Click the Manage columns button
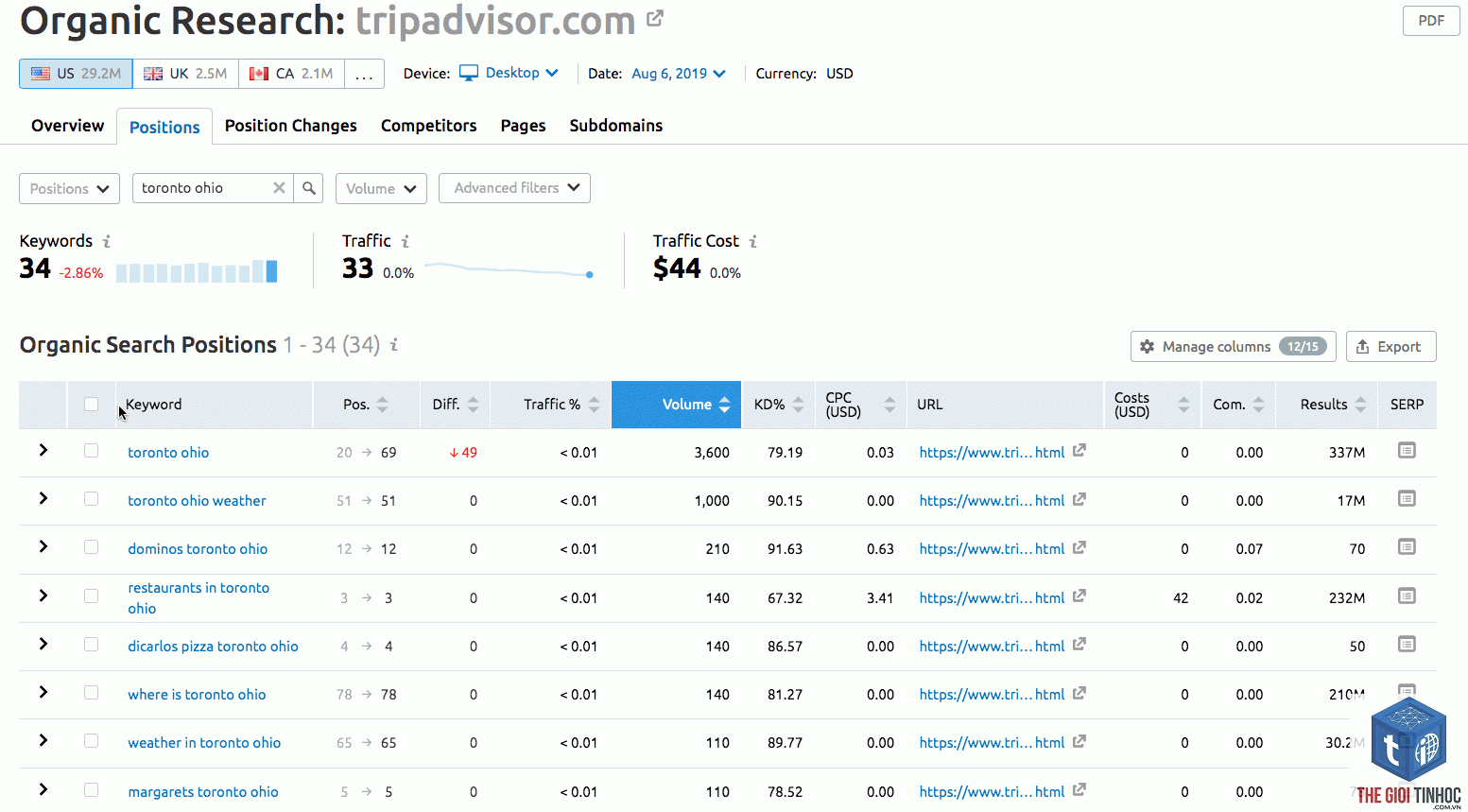This screenshot has height=812, width=1468. click(1233, 347)
